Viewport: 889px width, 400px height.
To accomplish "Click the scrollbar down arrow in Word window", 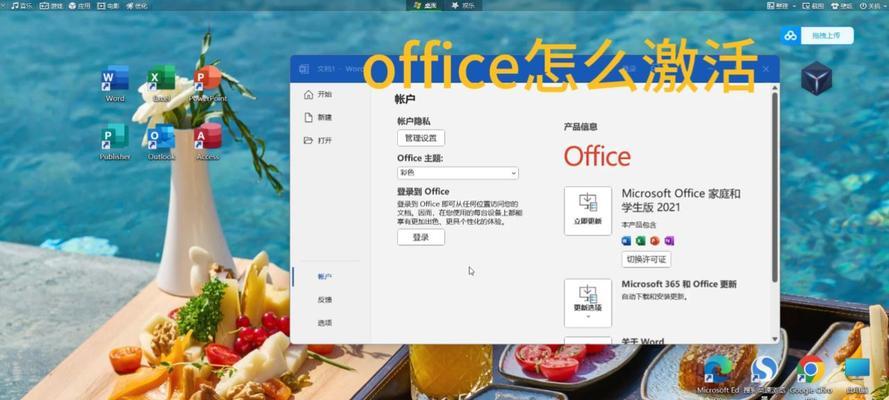I will click(775, 339).
